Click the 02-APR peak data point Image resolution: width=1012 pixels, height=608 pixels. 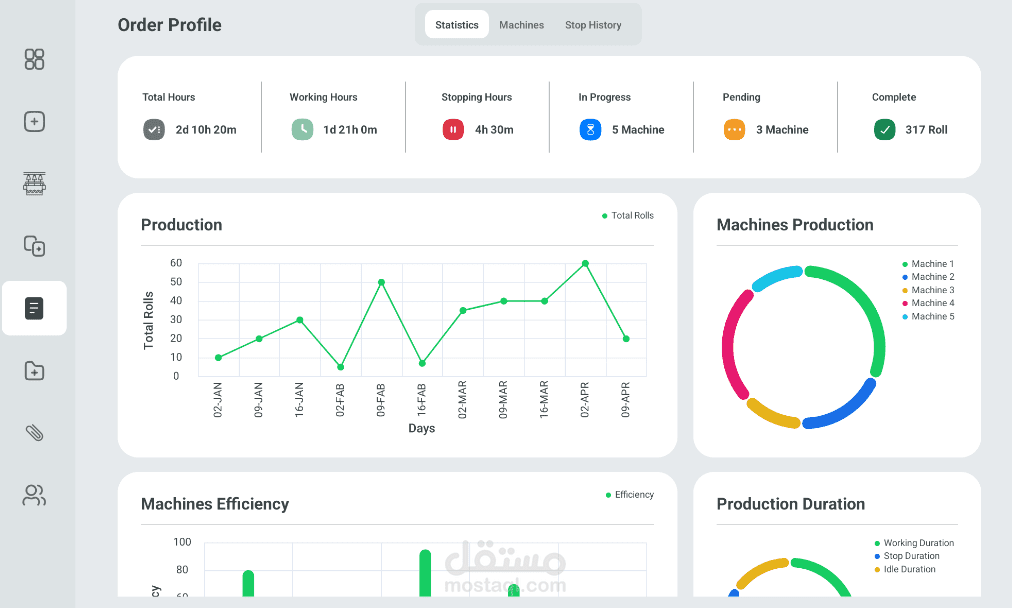(x=585, y=263)
